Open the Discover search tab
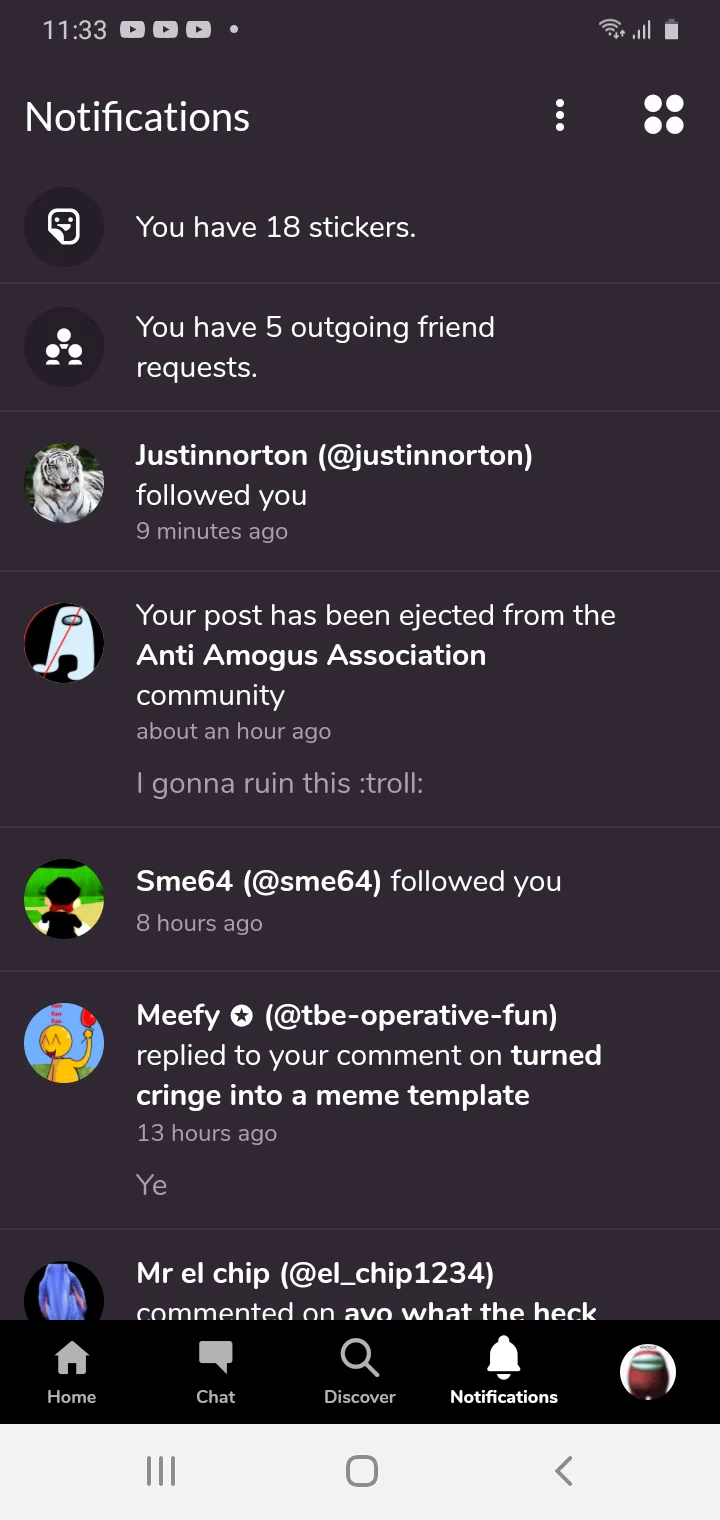This screenshot has height=1520, width=720. [x=360, y=1372]
